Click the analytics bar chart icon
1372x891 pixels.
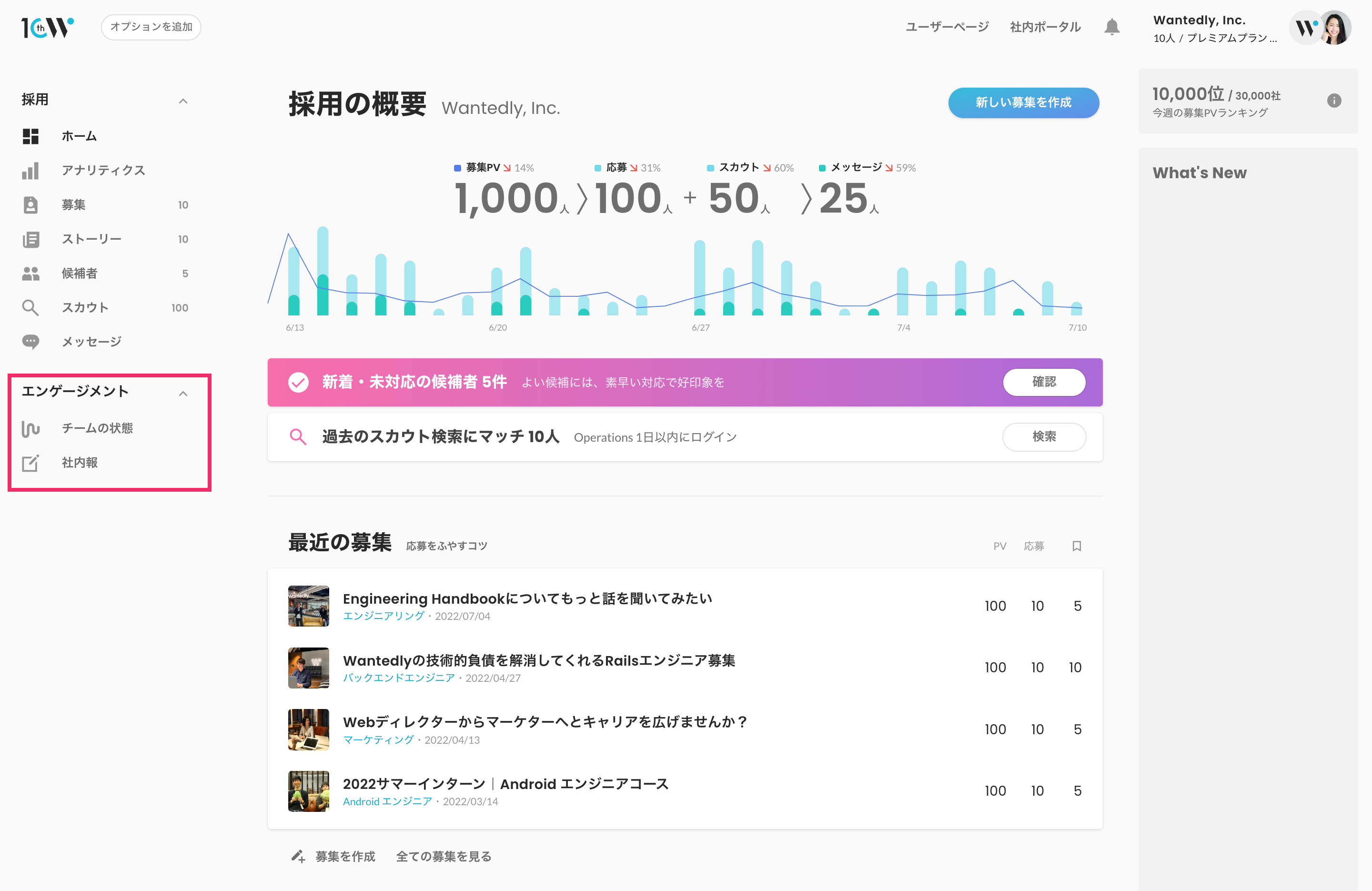[30, 171]
